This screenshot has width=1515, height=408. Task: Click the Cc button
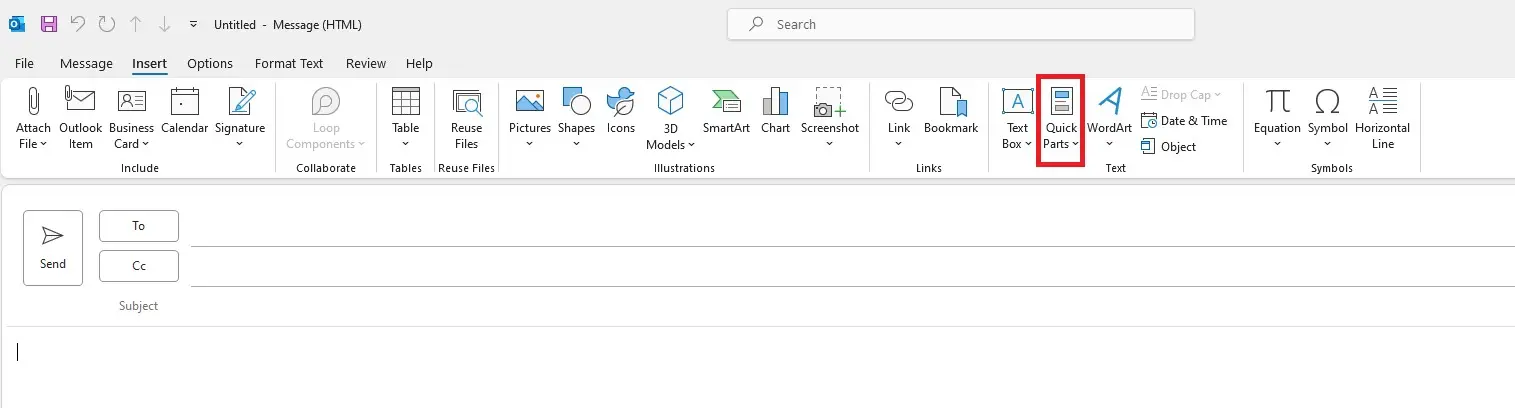click(139, 266)
